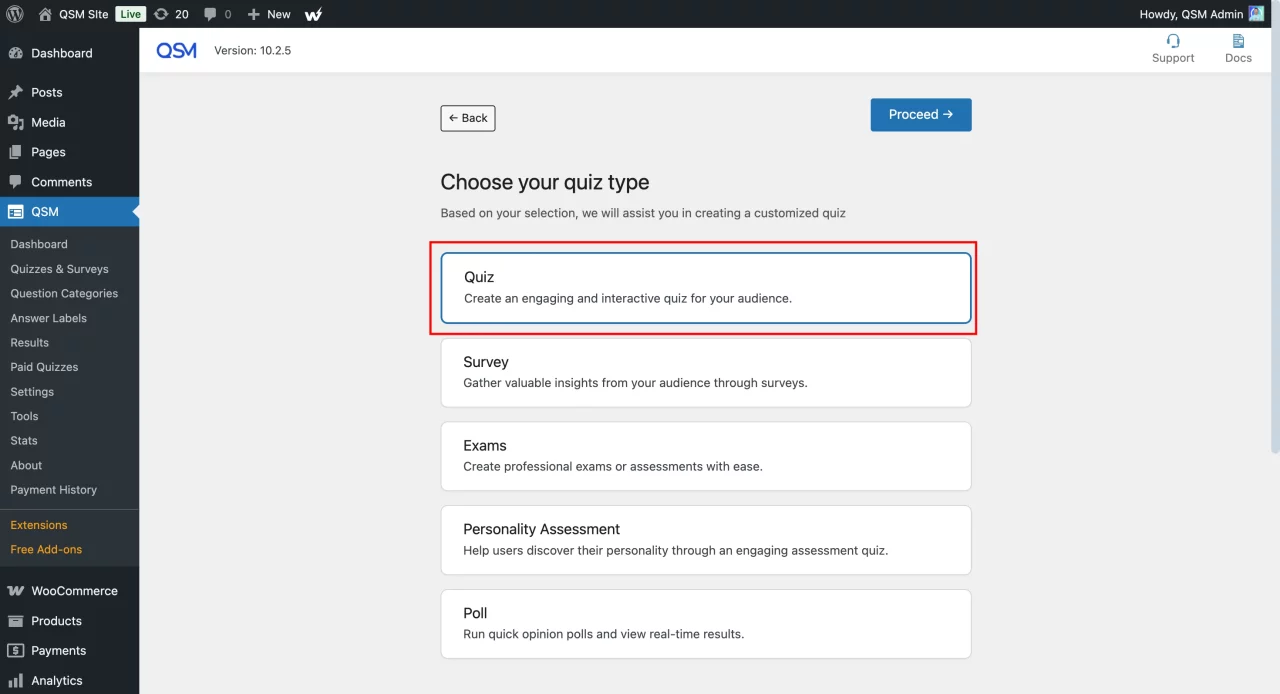The width and height of the screenshot is (1280, 694).
Task: Click the WooCommerce W icon in admin bar
Action: point(313,14)
